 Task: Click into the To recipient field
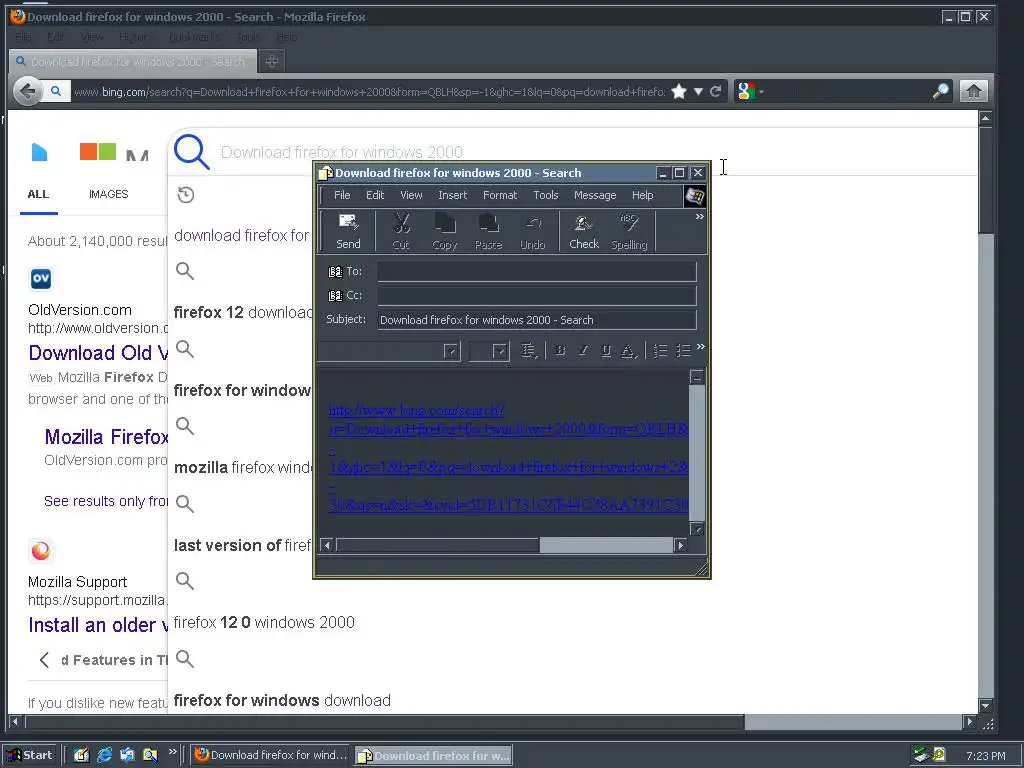[537, 272]
